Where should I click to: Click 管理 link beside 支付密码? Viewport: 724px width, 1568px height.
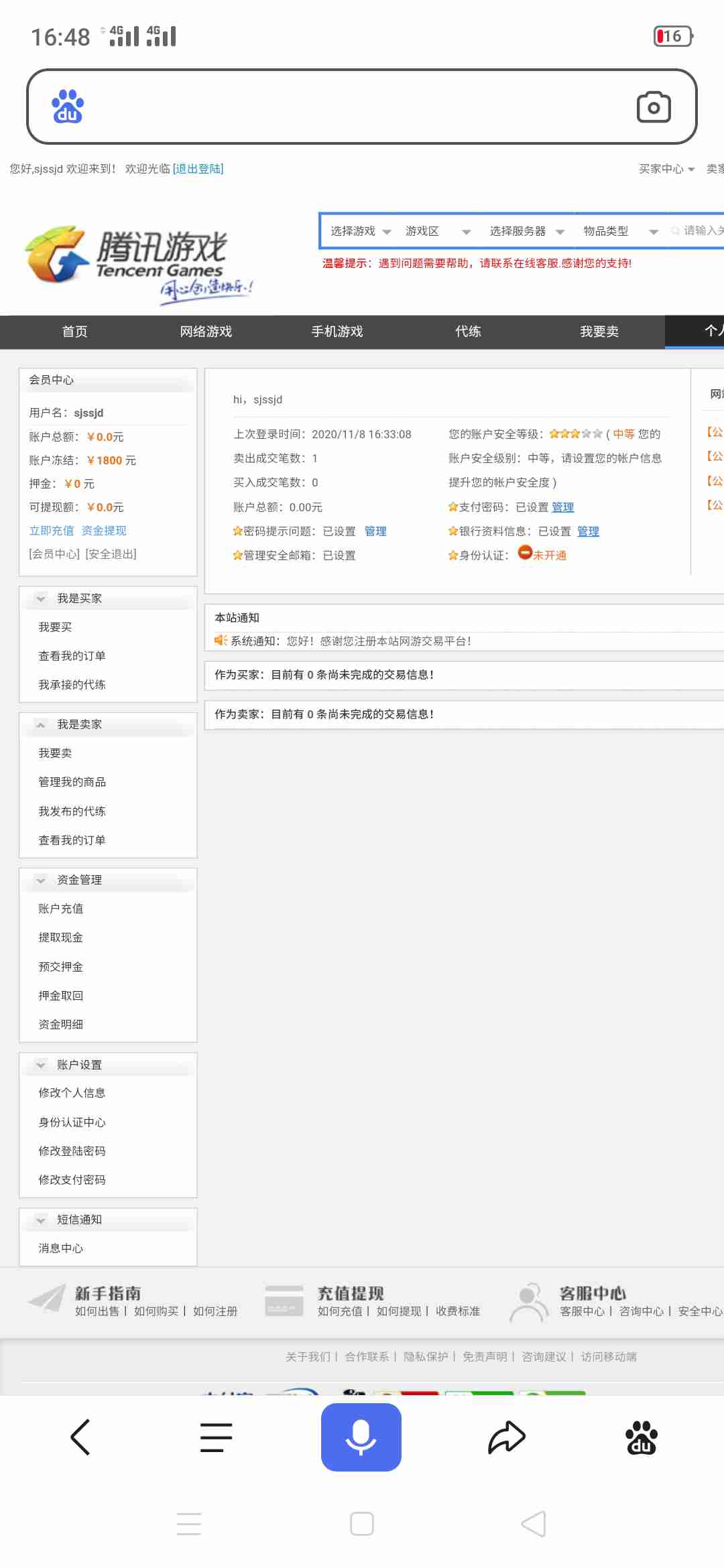(563, 507)
